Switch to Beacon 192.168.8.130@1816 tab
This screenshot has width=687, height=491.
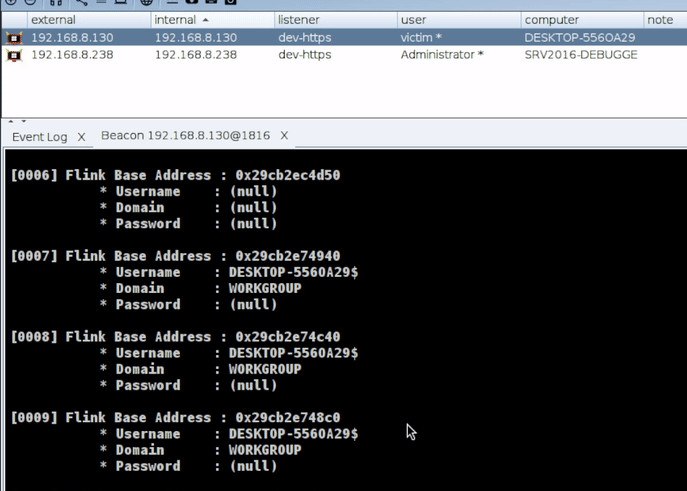(185, 136)
